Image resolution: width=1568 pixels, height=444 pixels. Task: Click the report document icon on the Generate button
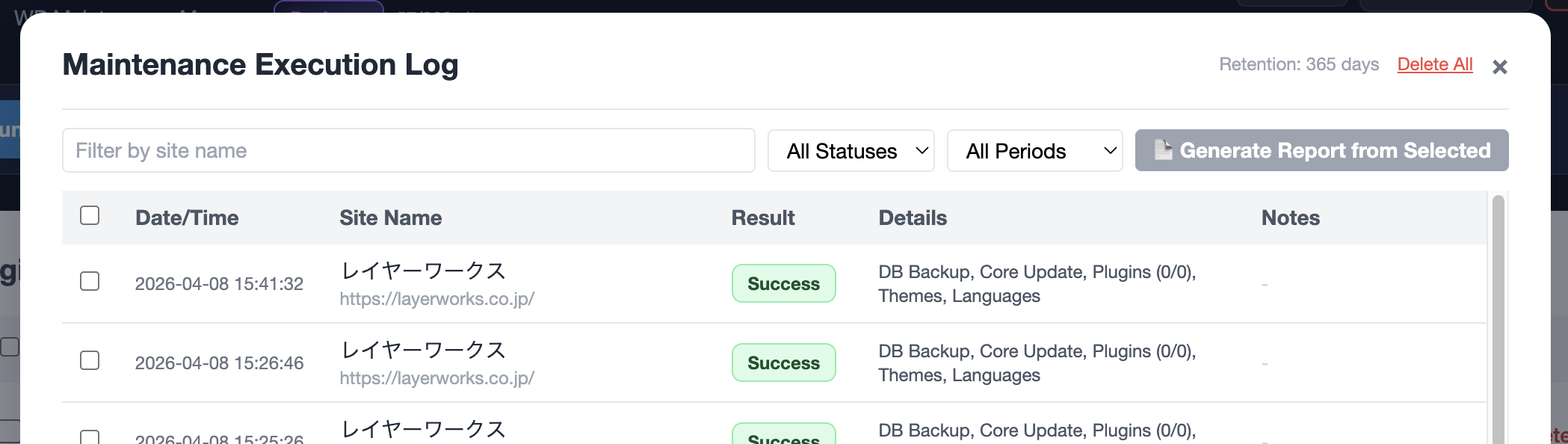coord(1163,149)
